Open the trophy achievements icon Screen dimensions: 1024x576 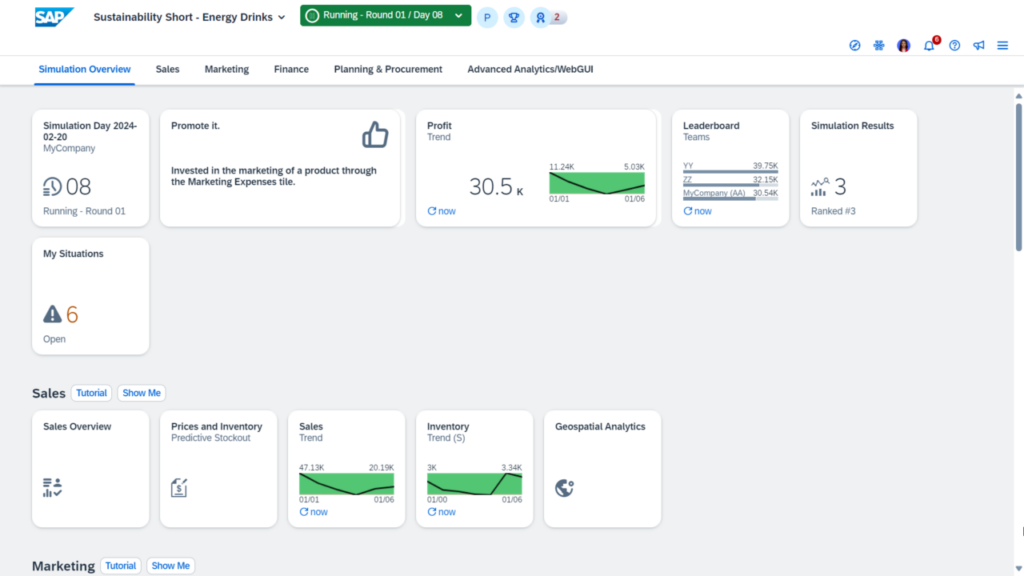coord(514,18)
